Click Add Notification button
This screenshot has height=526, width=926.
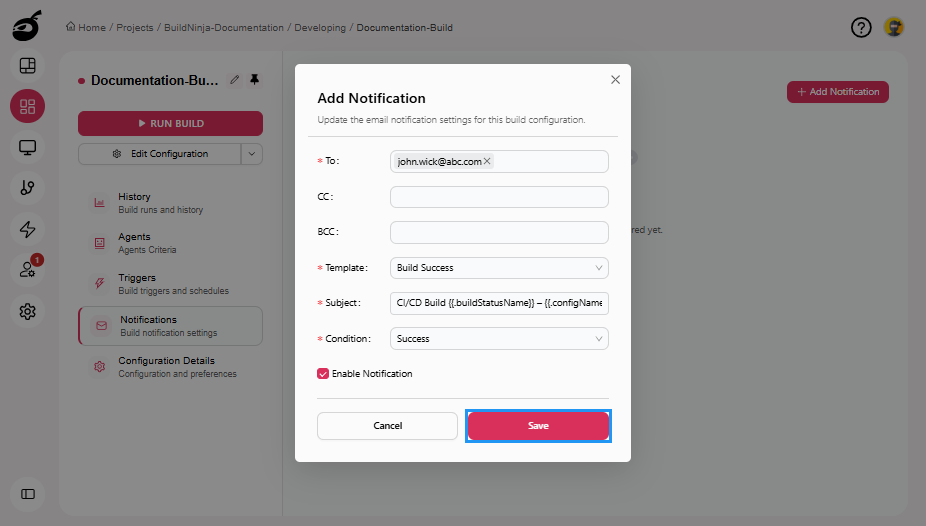tap(837, 92)
